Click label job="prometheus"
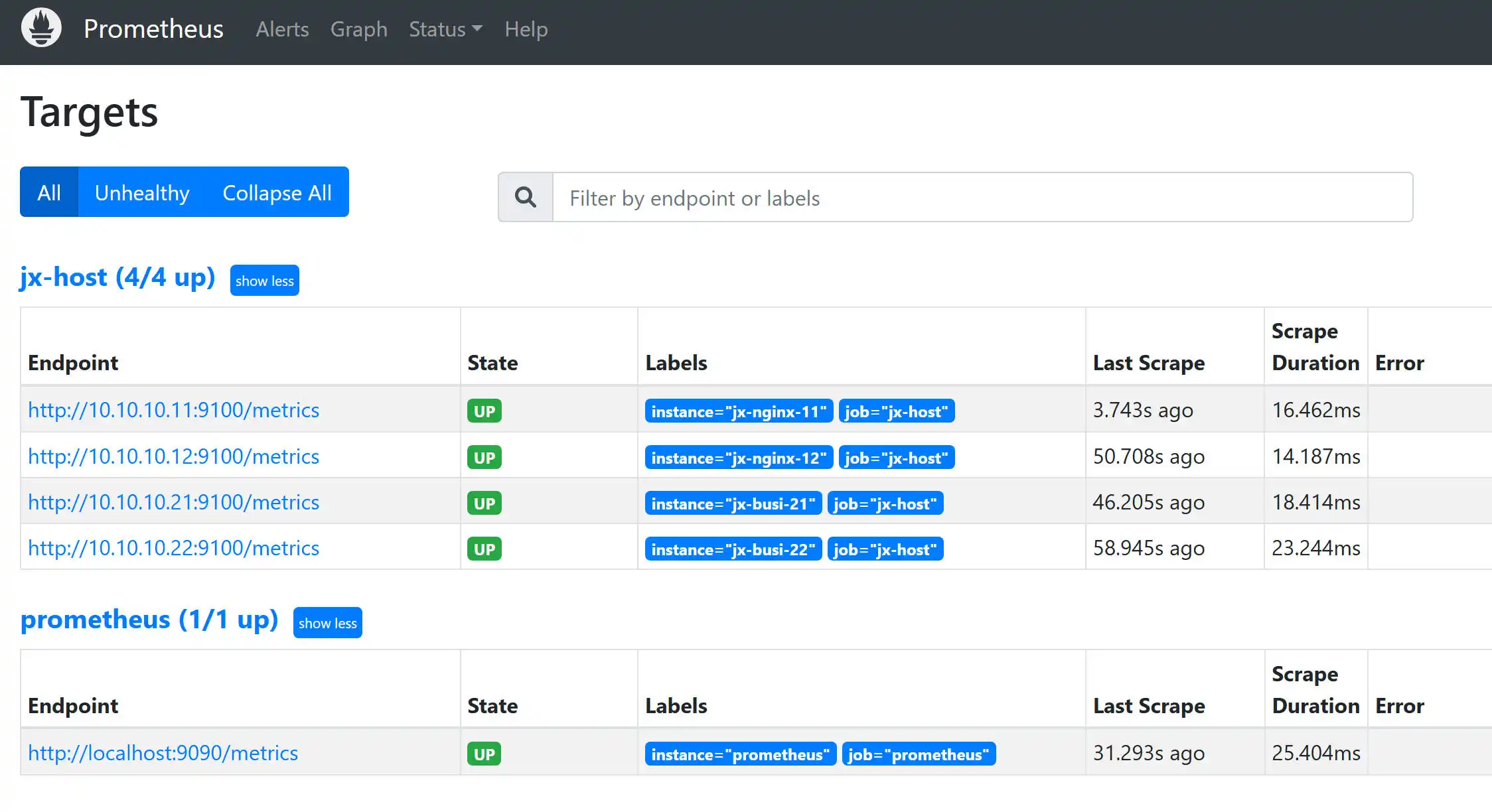This screenshot has width=1492, height=812. [919, 754]
